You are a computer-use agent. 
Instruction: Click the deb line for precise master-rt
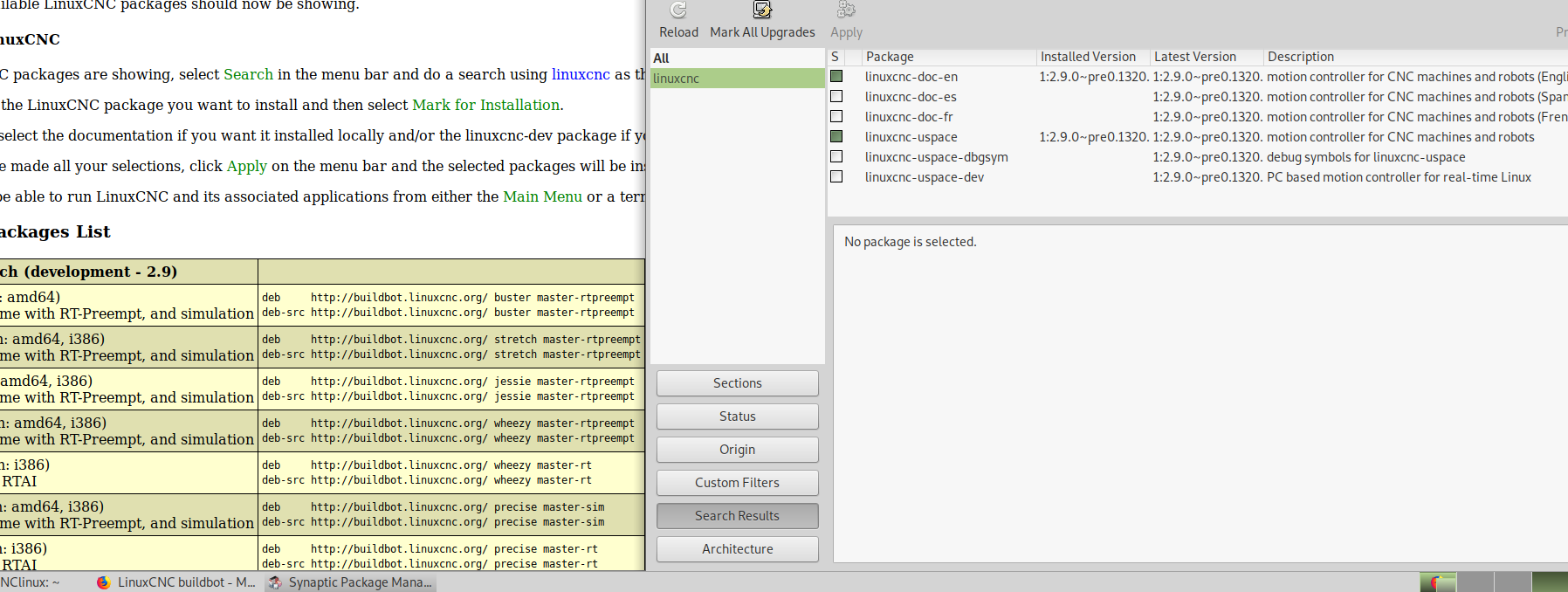click(x=430, y=549)
